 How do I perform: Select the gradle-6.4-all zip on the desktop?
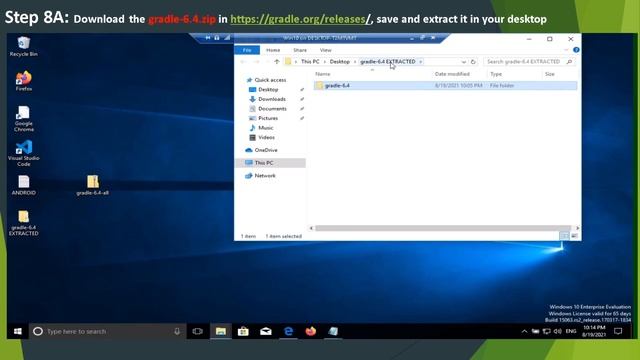click(93, 185)
